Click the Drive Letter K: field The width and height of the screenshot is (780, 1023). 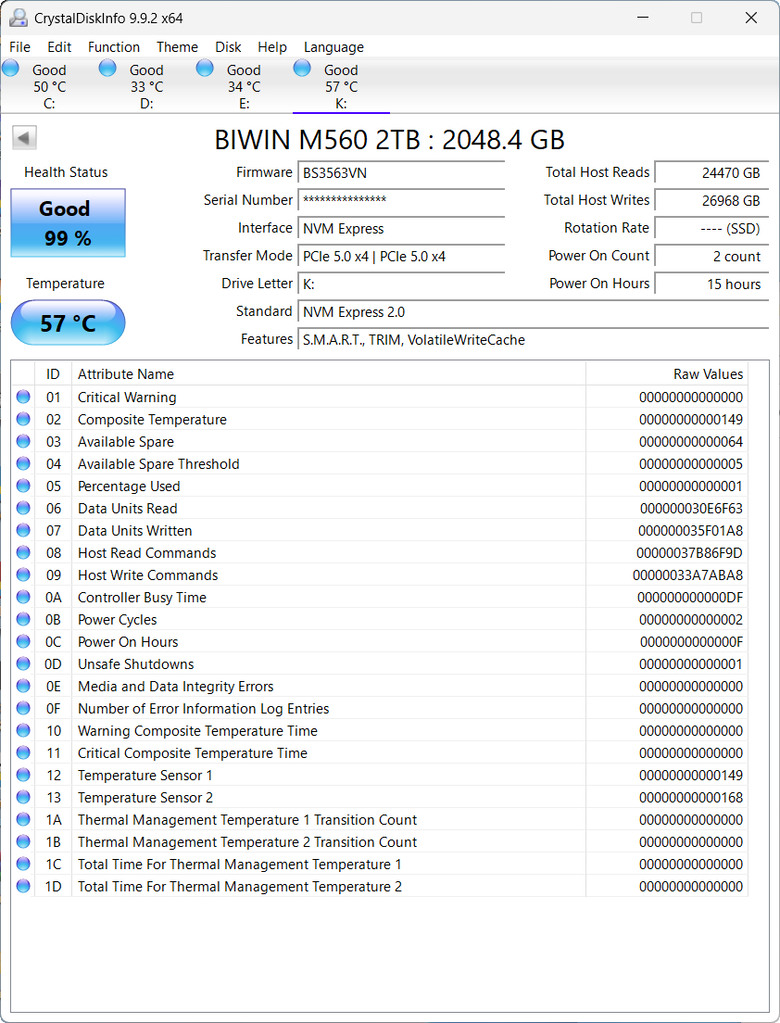click(401, 284)
